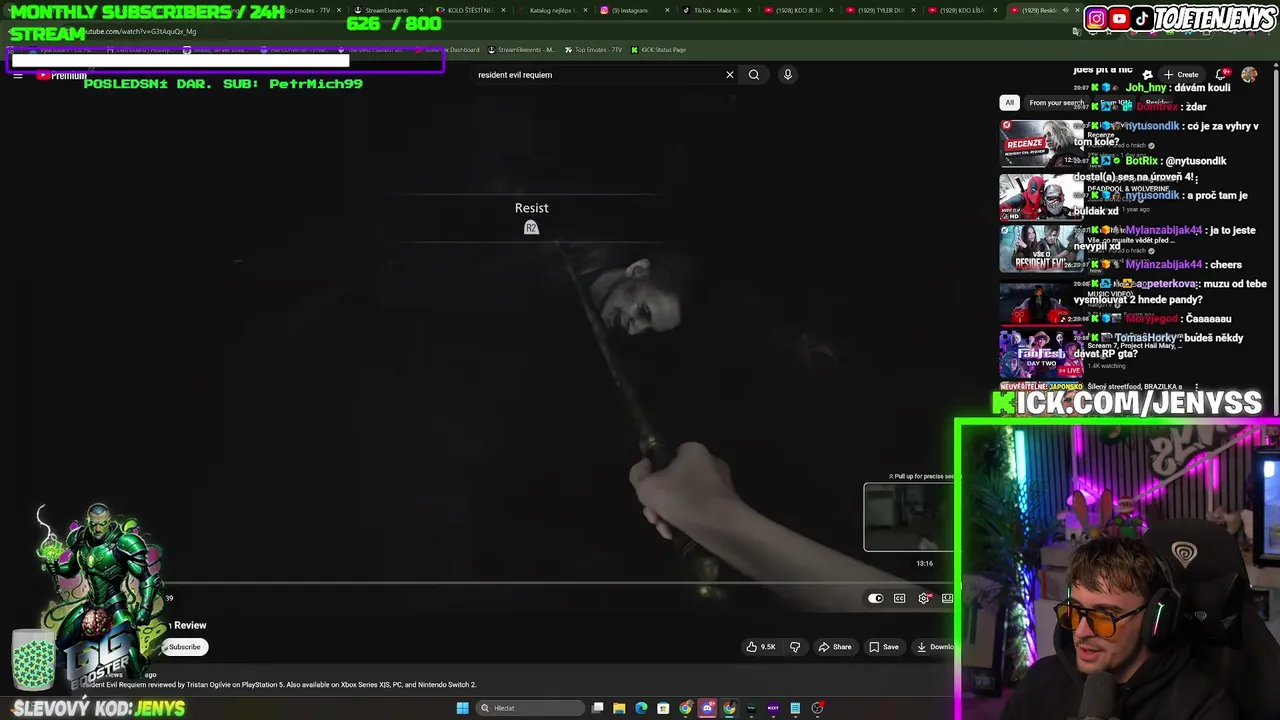This screenshot has height=720, width=1280.
Task: Seek using the video progress bar
Action: coord(560,582)
